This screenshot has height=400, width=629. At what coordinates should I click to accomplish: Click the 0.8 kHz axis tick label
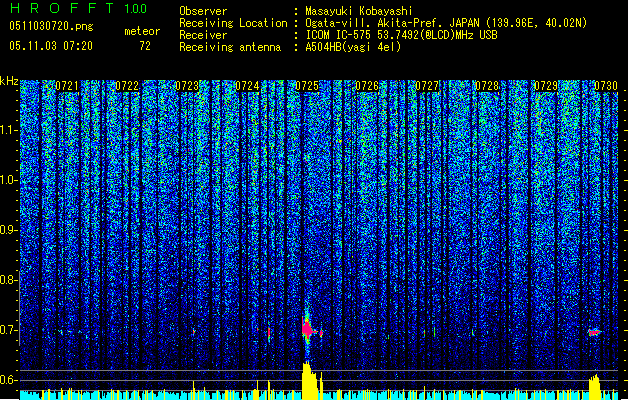[x=9, y=280]
